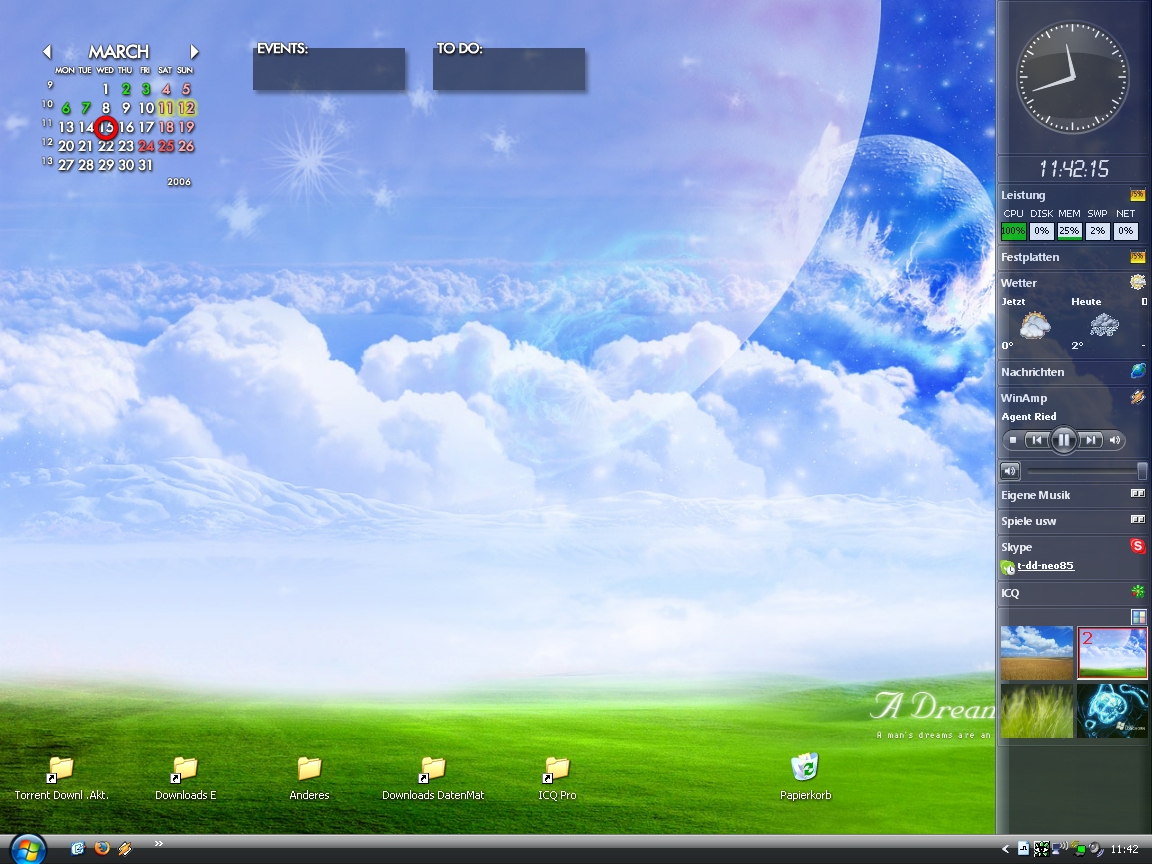Mute sound with the volume speaker button
The height and width of the screenshot is (864, 1152).
pyautogui.click(x=1010, y=471)
